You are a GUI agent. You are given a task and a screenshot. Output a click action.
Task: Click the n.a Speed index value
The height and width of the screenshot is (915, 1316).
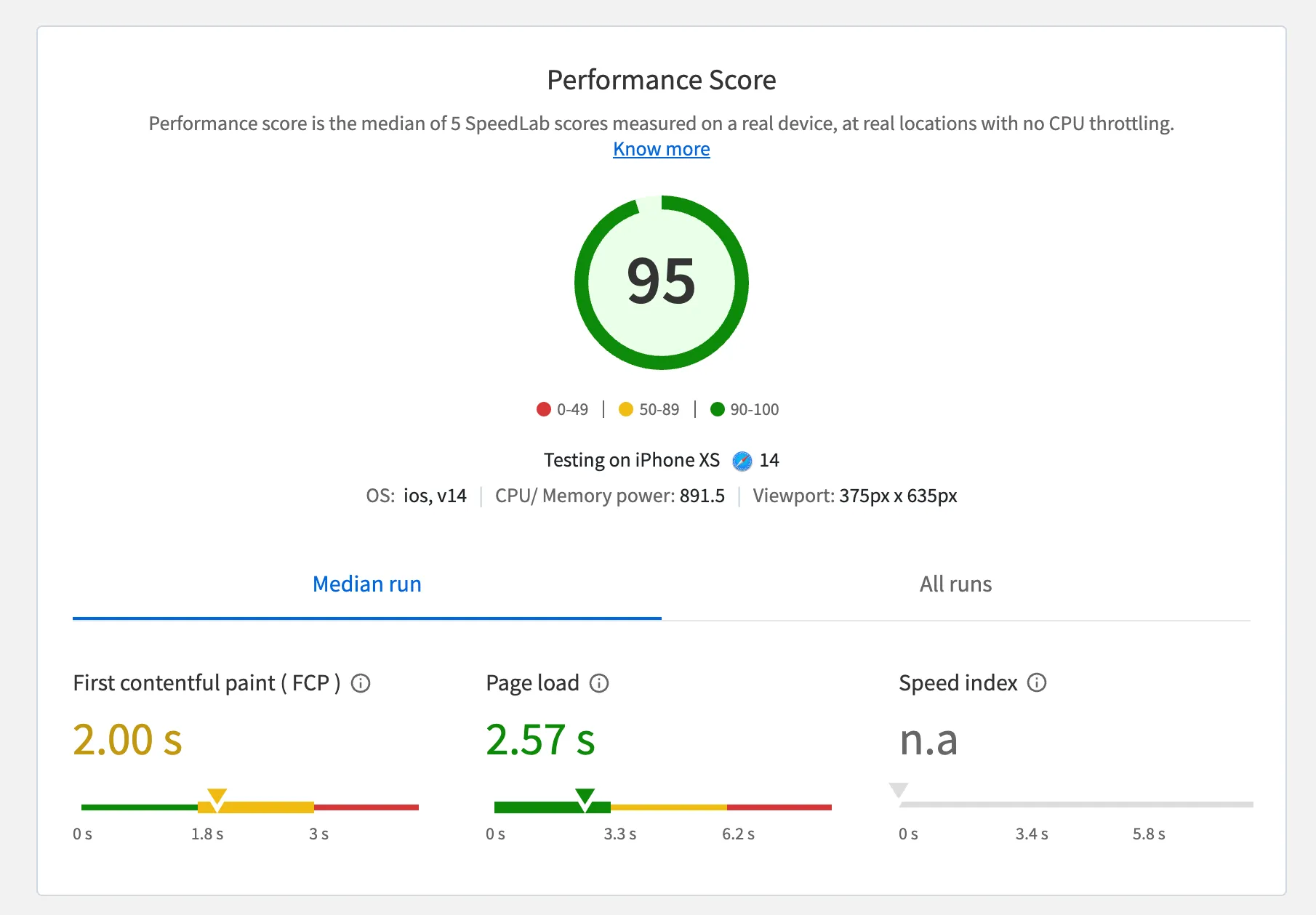click(928, 740)
